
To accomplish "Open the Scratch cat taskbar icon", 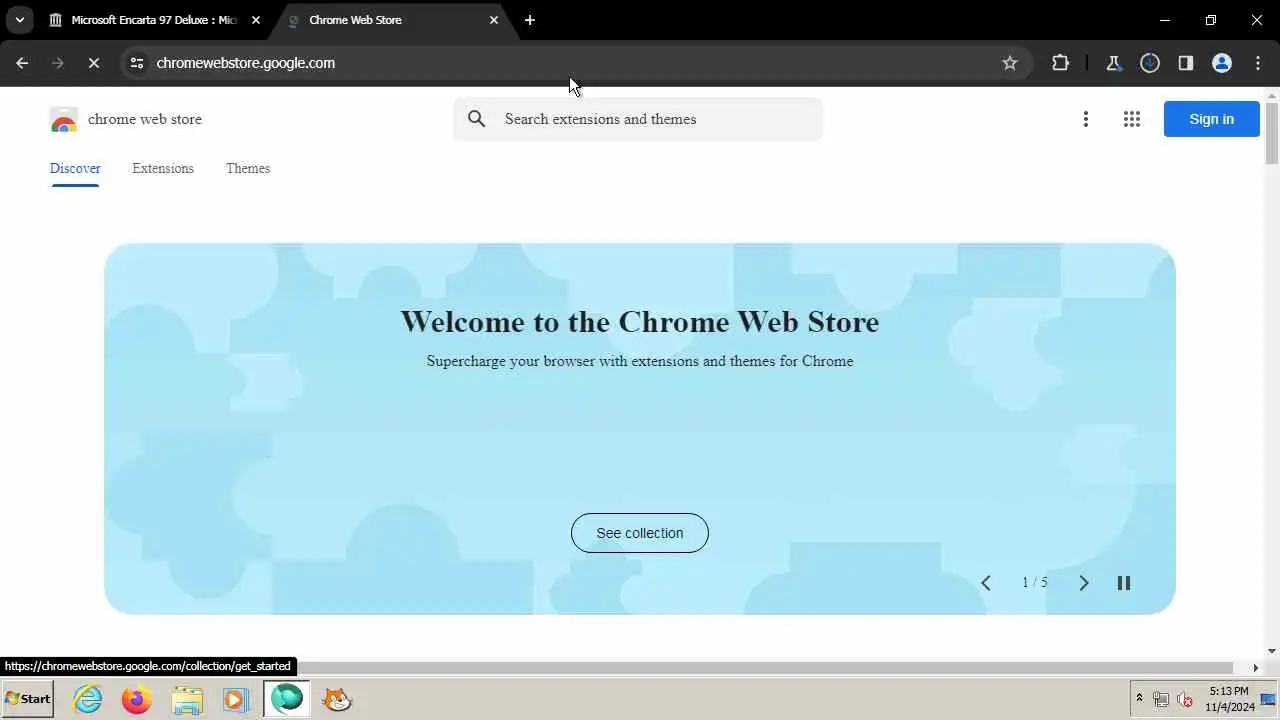I will point(338,699).
